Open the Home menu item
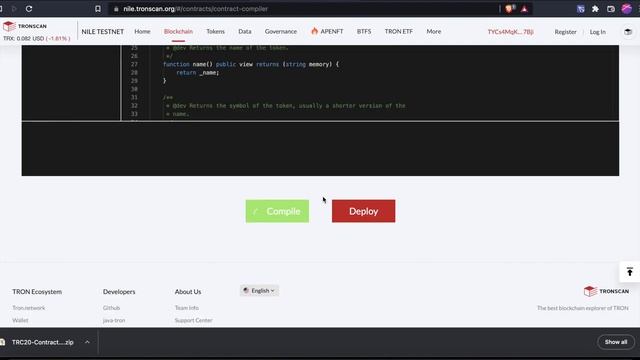 tap(142, 31)
